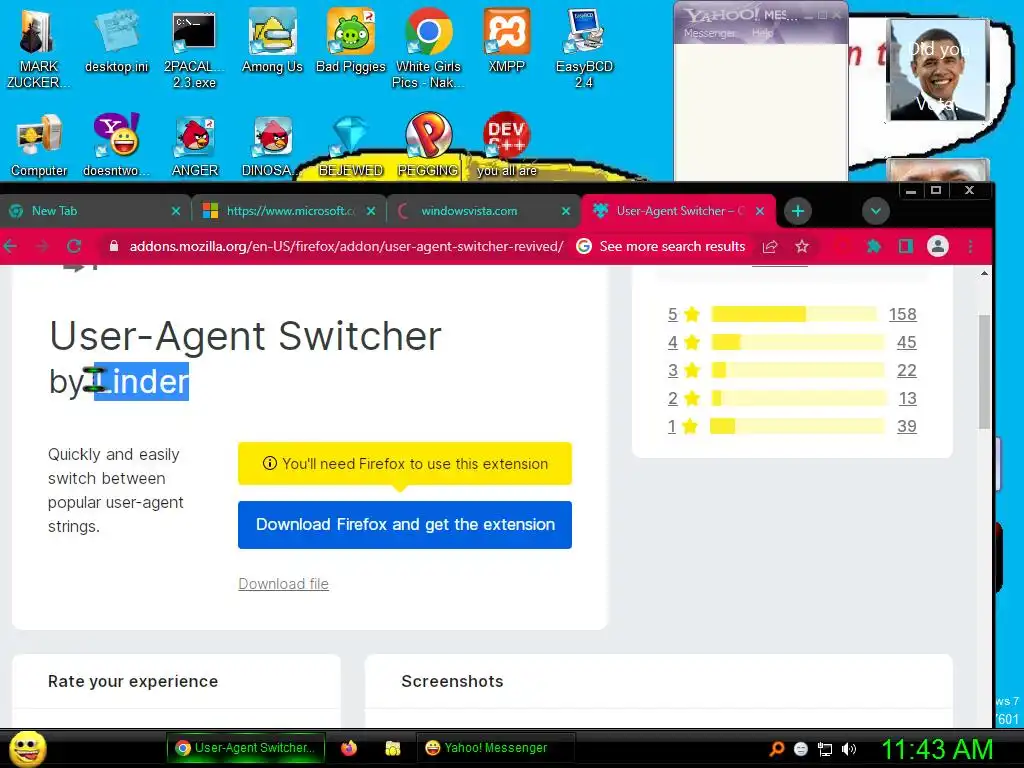
Task: Select PEGGING desktop icon
Action: 428,145
